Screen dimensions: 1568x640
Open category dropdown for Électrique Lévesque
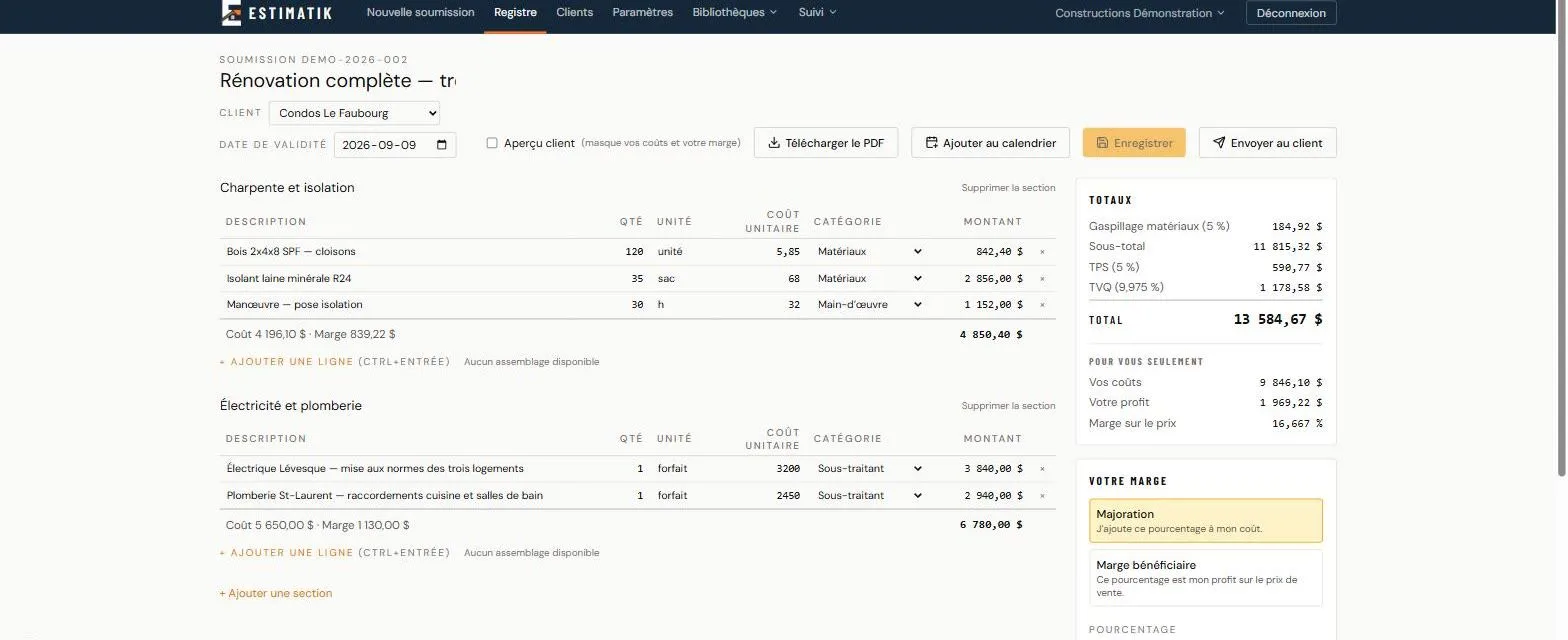[x=870, y=469]
